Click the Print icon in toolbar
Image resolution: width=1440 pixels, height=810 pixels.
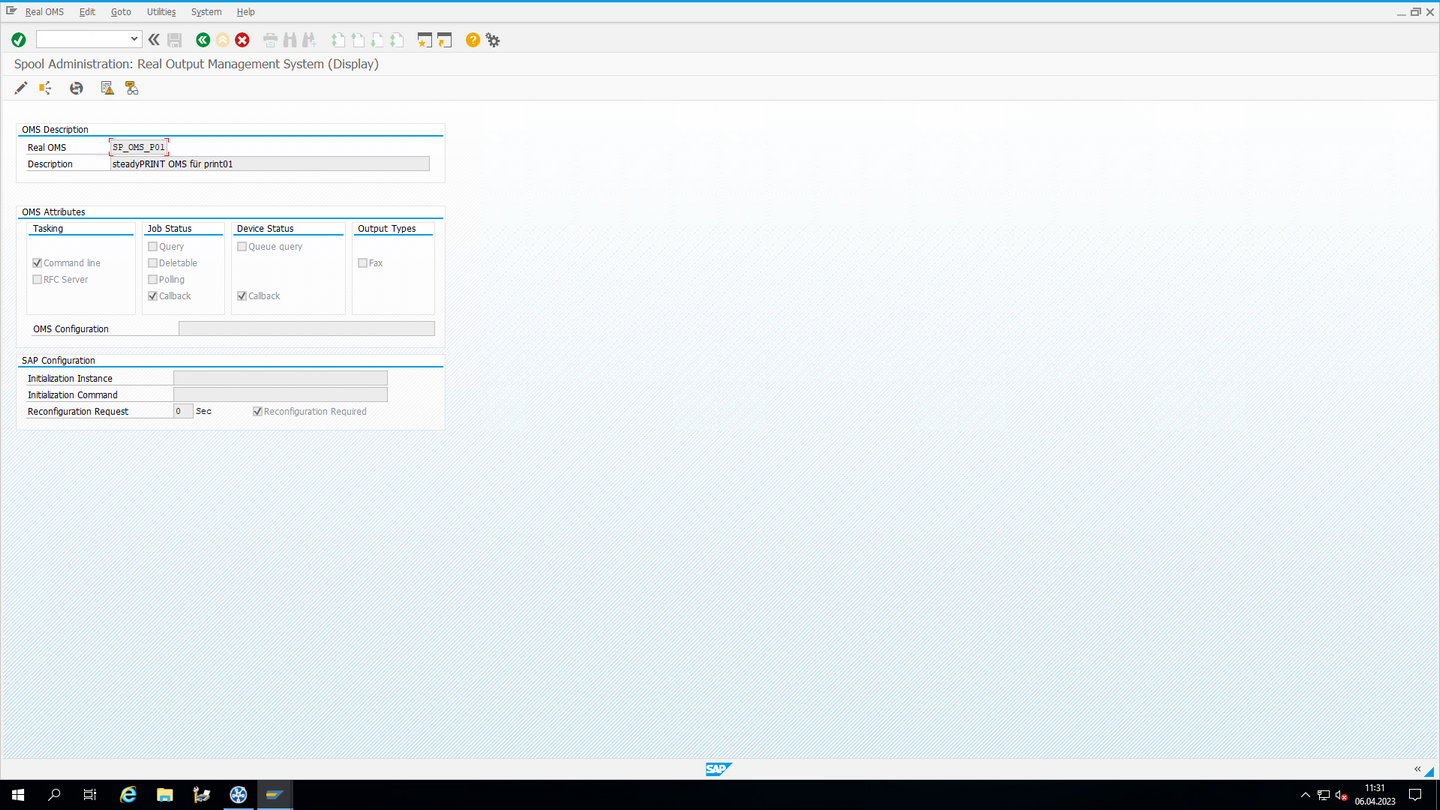270,40
